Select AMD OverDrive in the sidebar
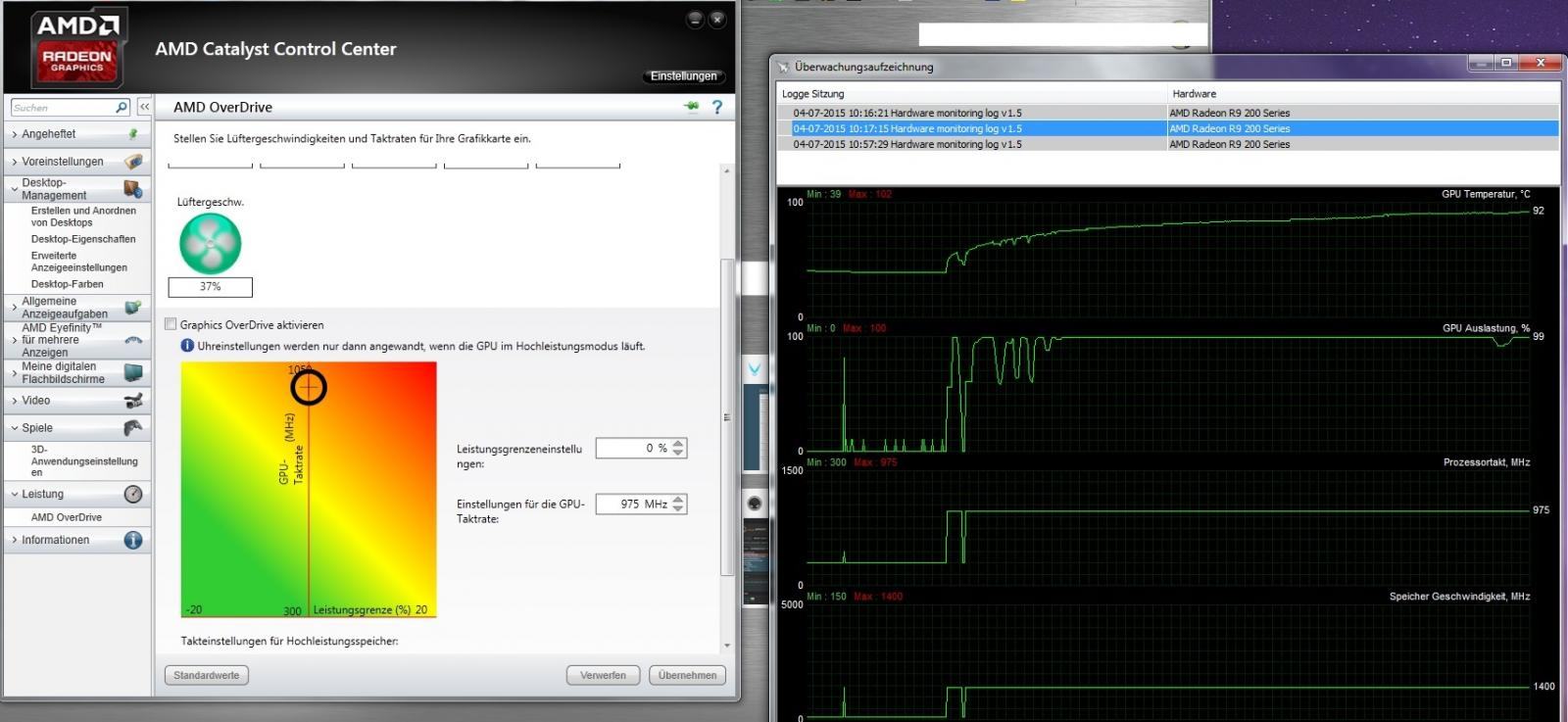This screenshot has height=722, width=1568. [67, 517]
